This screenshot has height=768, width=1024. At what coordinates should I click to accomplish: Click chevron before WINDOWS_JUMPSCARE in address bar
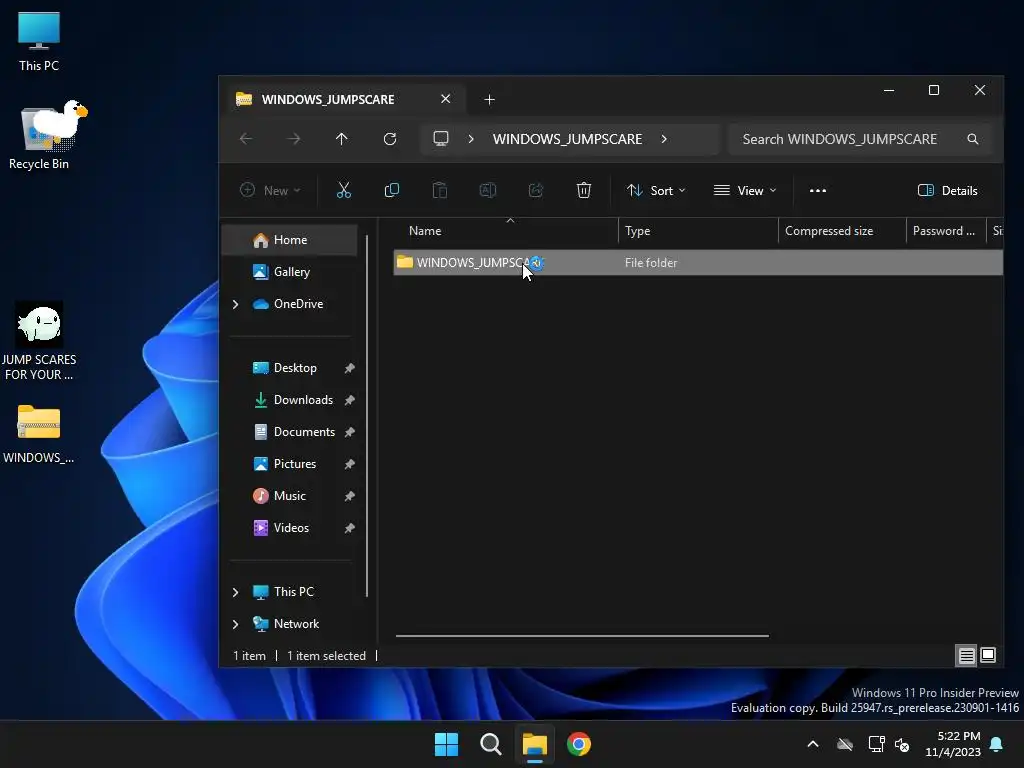[x=471, y=138]
